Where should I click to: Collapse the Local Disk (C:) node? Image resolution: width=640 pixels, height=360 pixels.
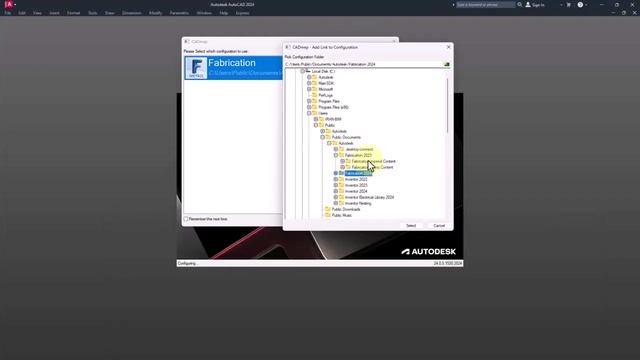[302, 71]
